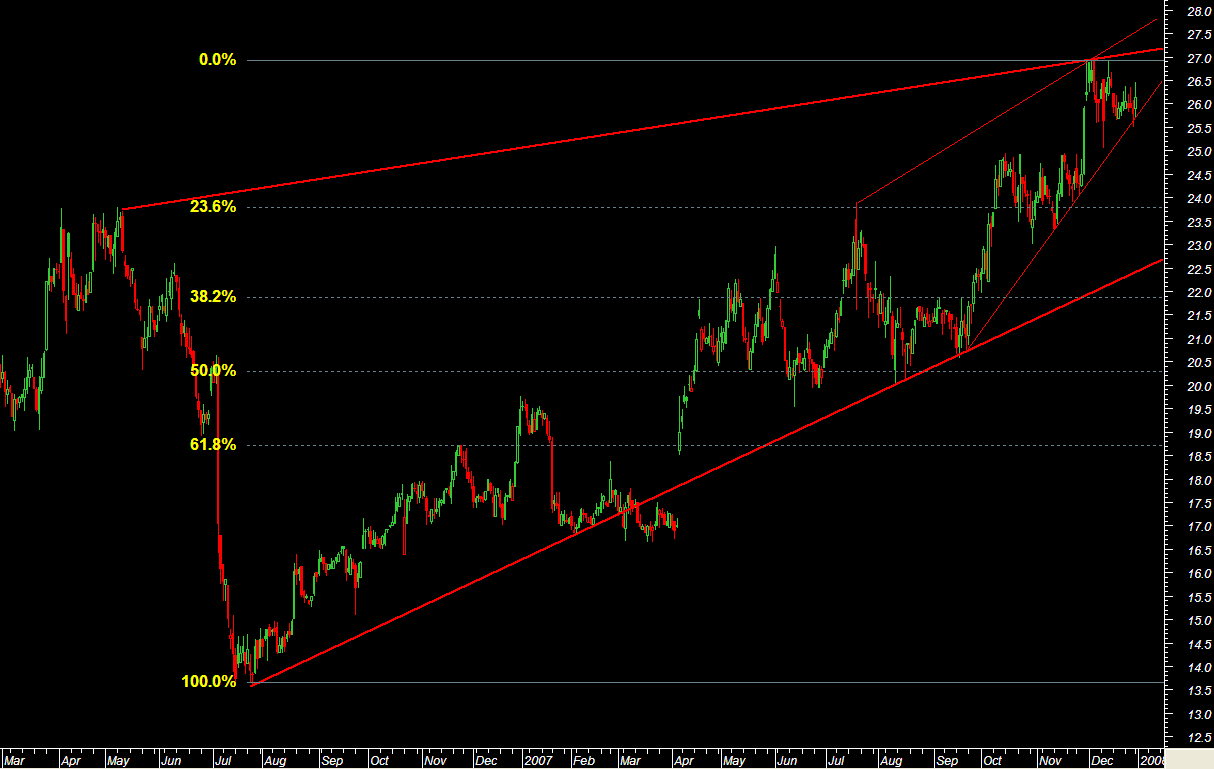
Task: Click the 27.5 price axis label
Action: pos(1199,35)
